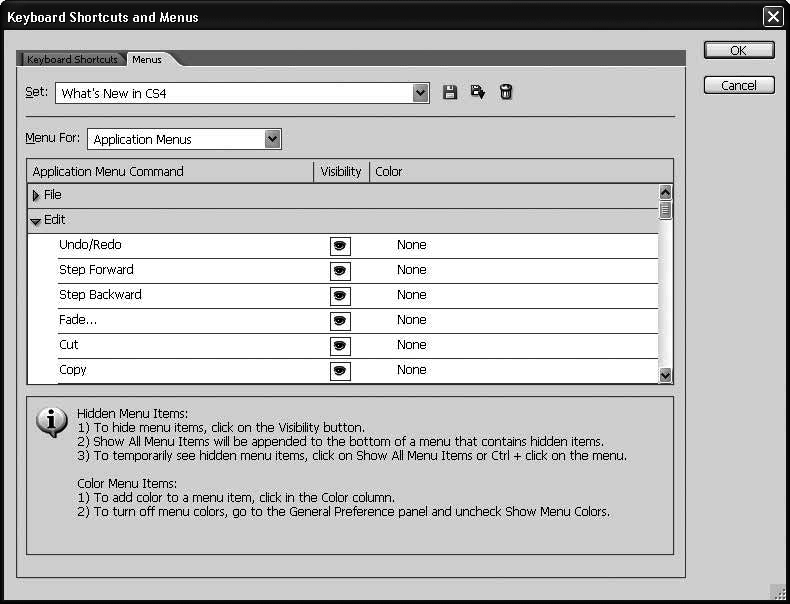Screen dimensions: 790x604
Task: Toggle visibility eye for Step Forward
Action: coord(340,271)
